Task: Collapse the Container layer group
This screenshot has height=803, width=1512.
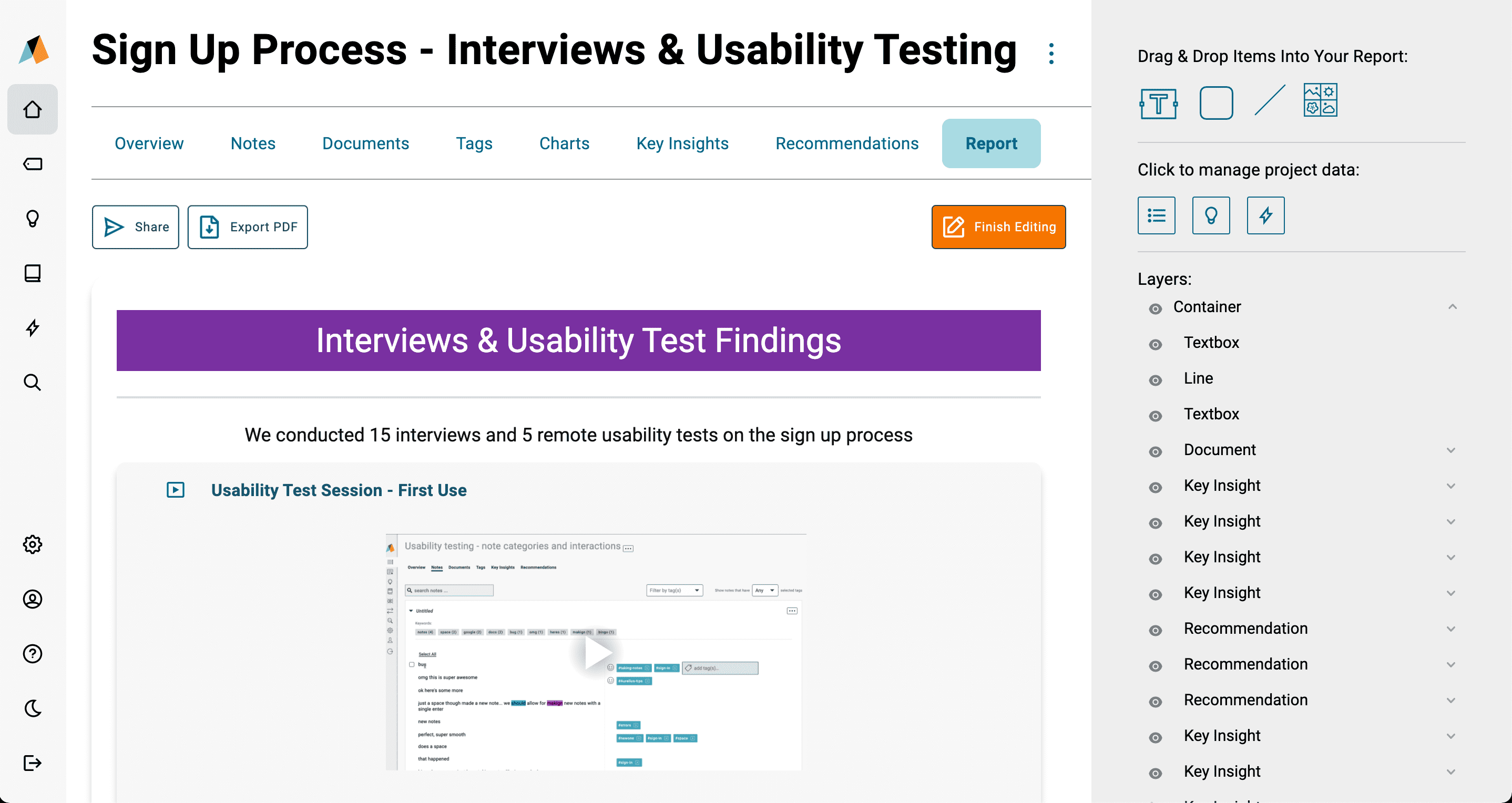Action: tap(1452, 307)
